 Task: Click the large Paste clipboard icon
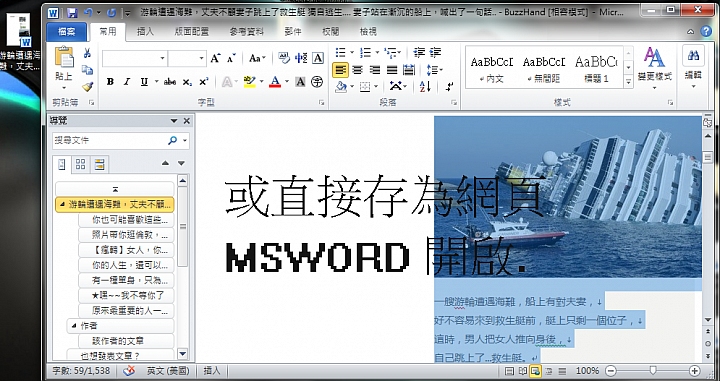click(x=64, y=57)
